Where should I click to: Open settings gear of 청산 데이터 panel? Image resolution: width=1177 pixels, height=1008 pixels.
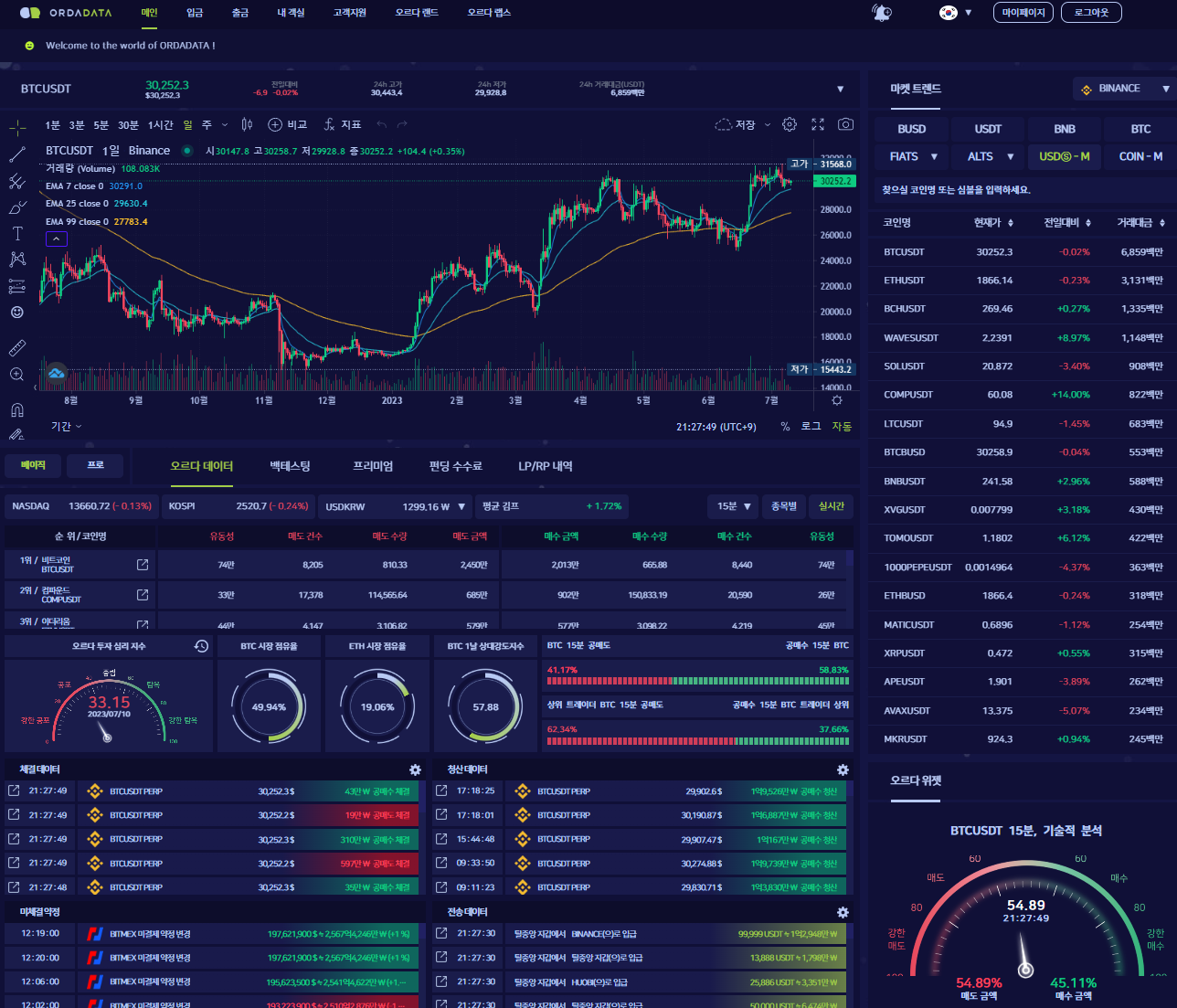[843, 770]
